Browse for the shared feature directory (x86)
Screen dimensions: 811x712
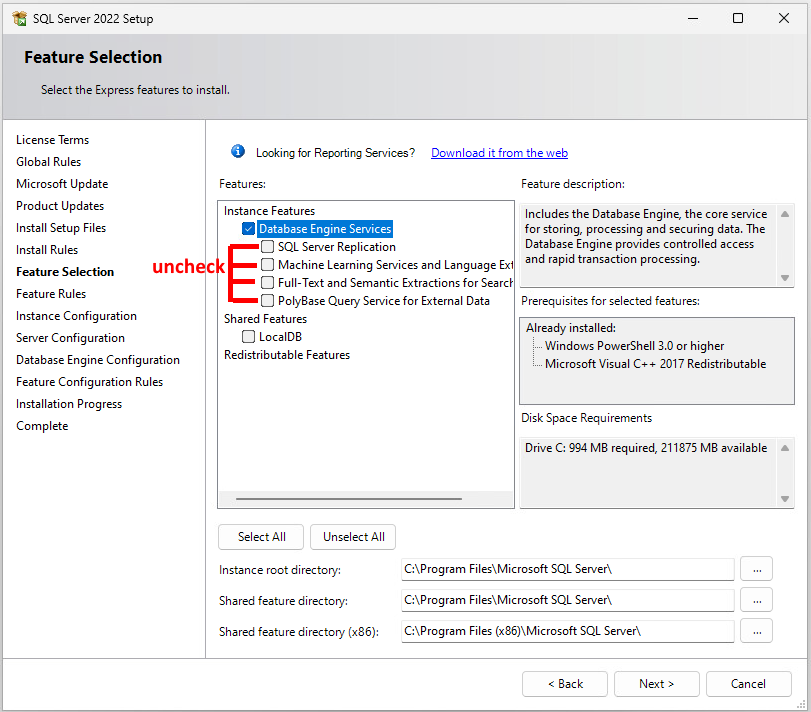click(756, 631)
